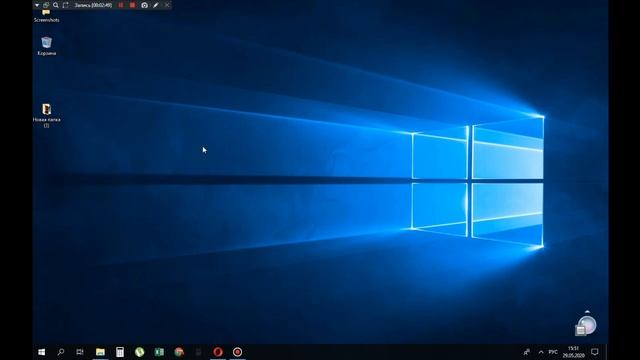
Task: Close the recording toolbar
Action: pyautogui.click(x=167, y=5)
